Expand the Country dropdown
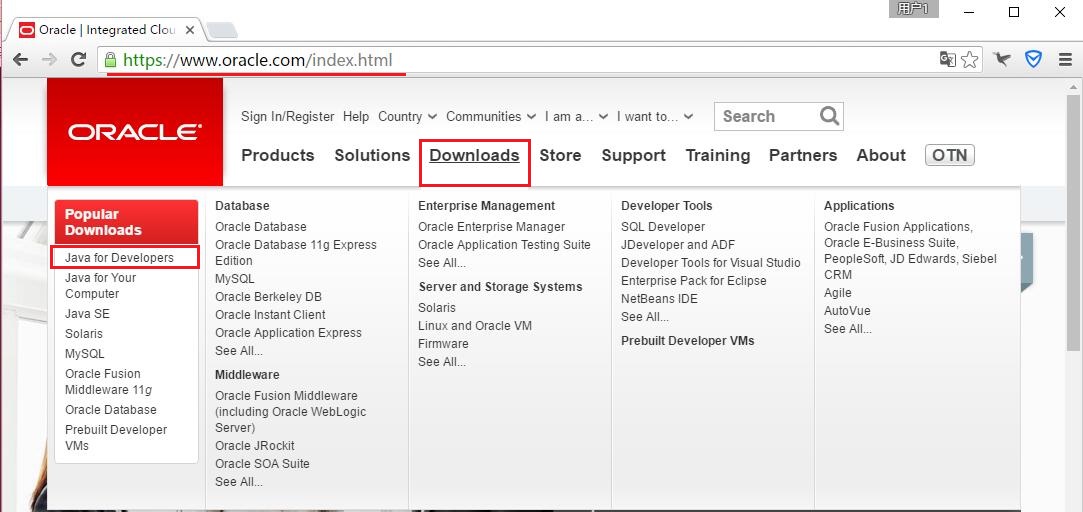The height and width of the screenshot is (512, 1083). pyautogui.click(x=408, y=117)
